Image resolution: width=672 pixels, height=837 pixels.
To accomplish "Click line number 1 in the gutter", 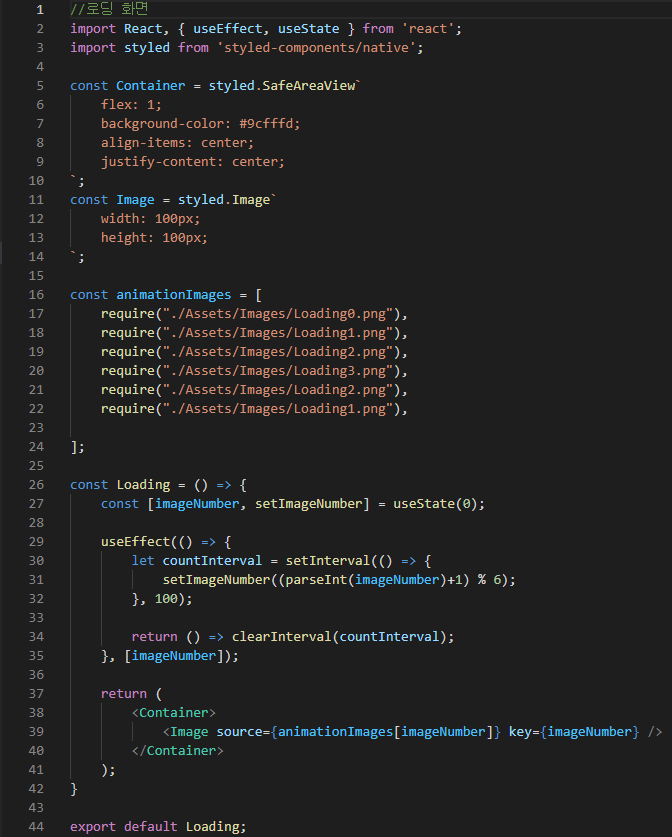I will (x=40, y=10).
